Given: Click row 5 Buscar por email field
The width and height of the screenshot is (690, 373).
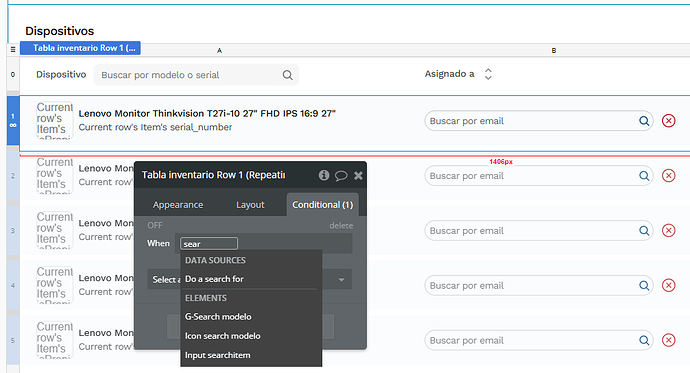Looking at the screenshot, I should 539,340.
